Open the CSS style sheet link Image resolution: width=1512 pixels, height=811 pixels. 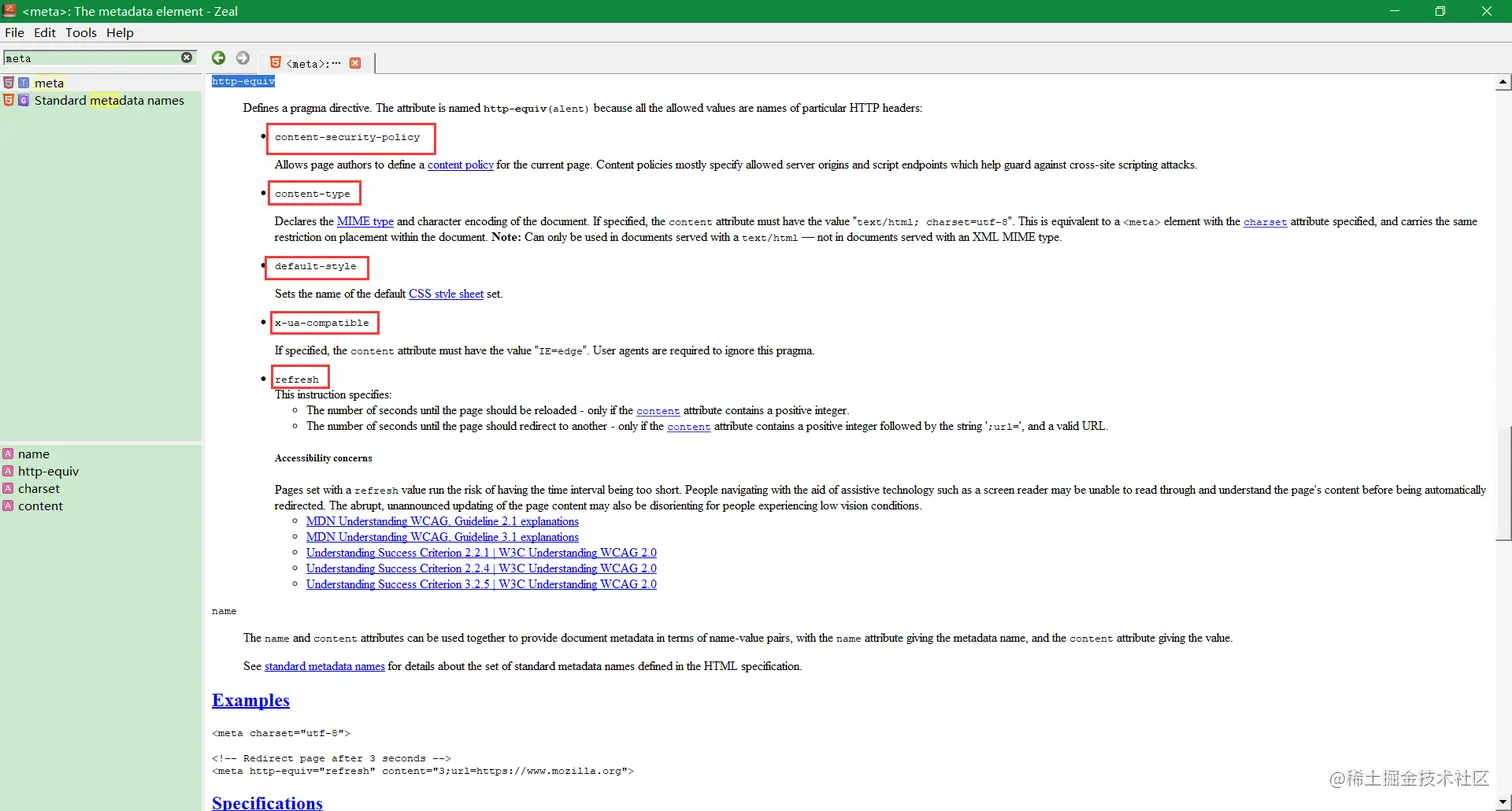[x=446, y=294]
